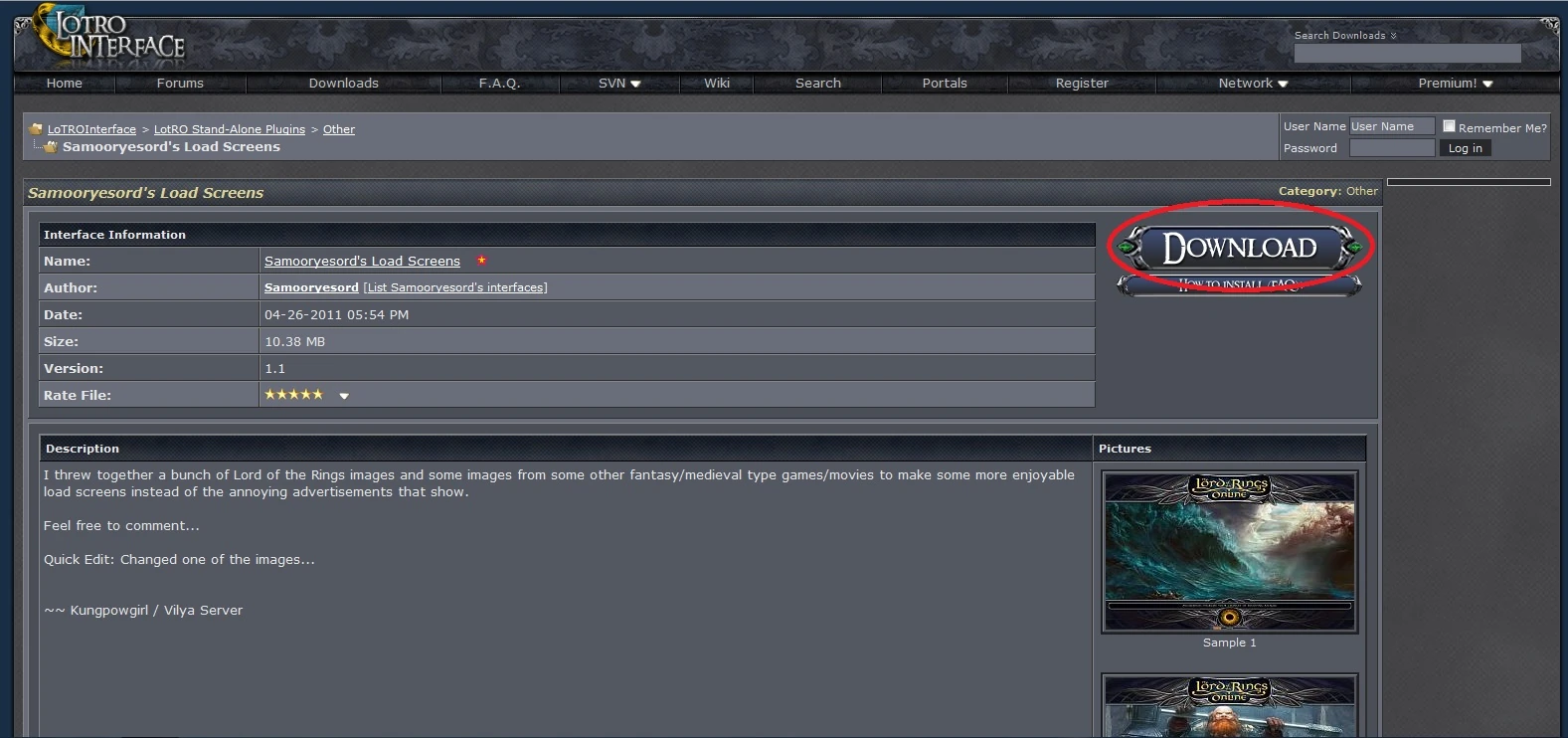Click the Kungpowgirl / Vilya Server signature text
Viewport: 1568px width, 738px height.
(x=143, y=611)
